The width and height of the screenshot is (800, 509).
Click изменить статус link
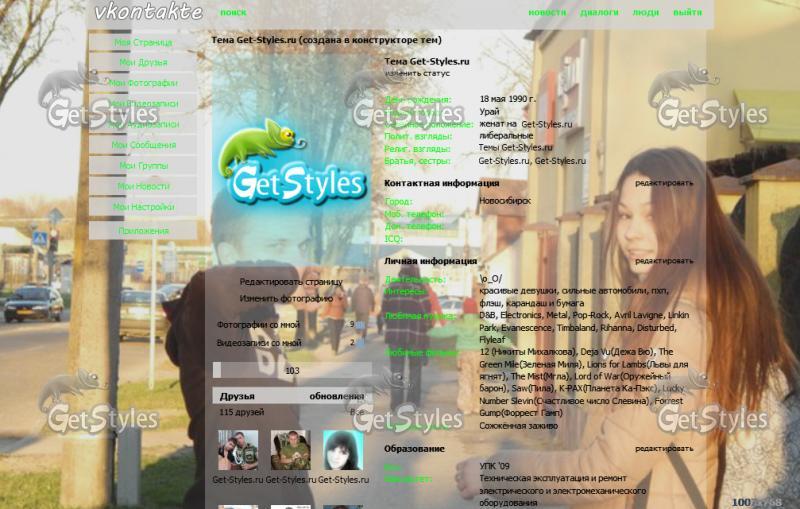(x=417, y=73)
